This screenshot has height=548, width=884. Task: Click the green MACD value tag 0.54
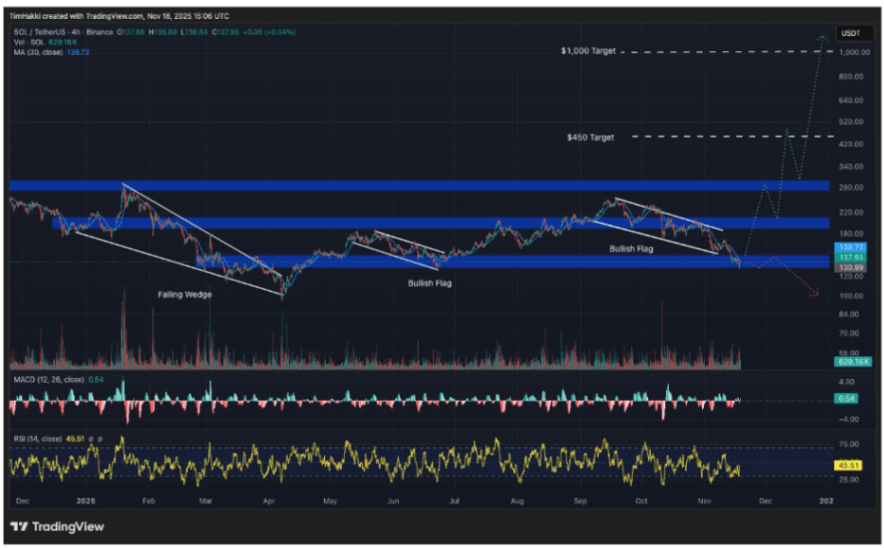click(x=846, y=399)
